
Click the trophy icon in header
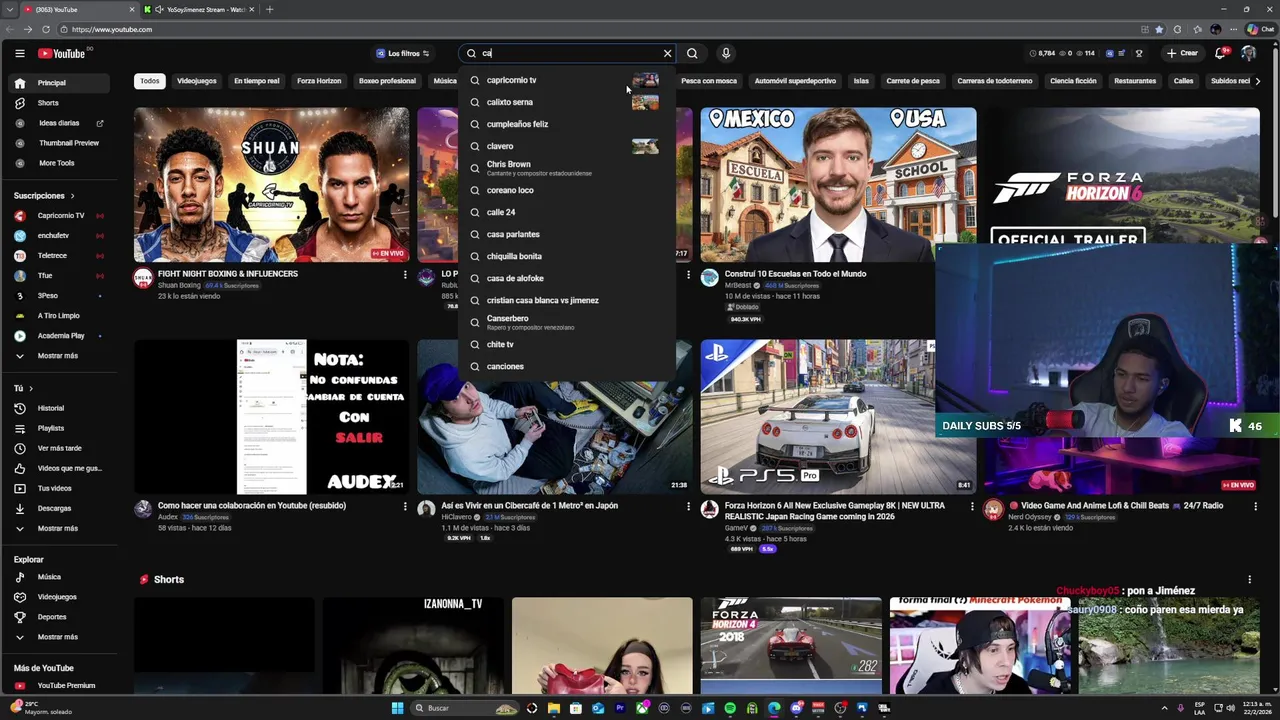coord(1138,53)
